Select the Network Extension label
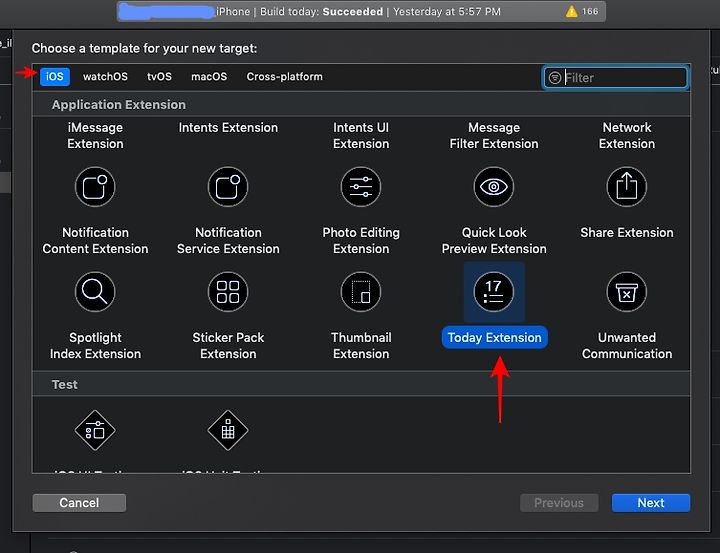The height and width of the screenshot is (553, 720). click(x=627, y=135)
